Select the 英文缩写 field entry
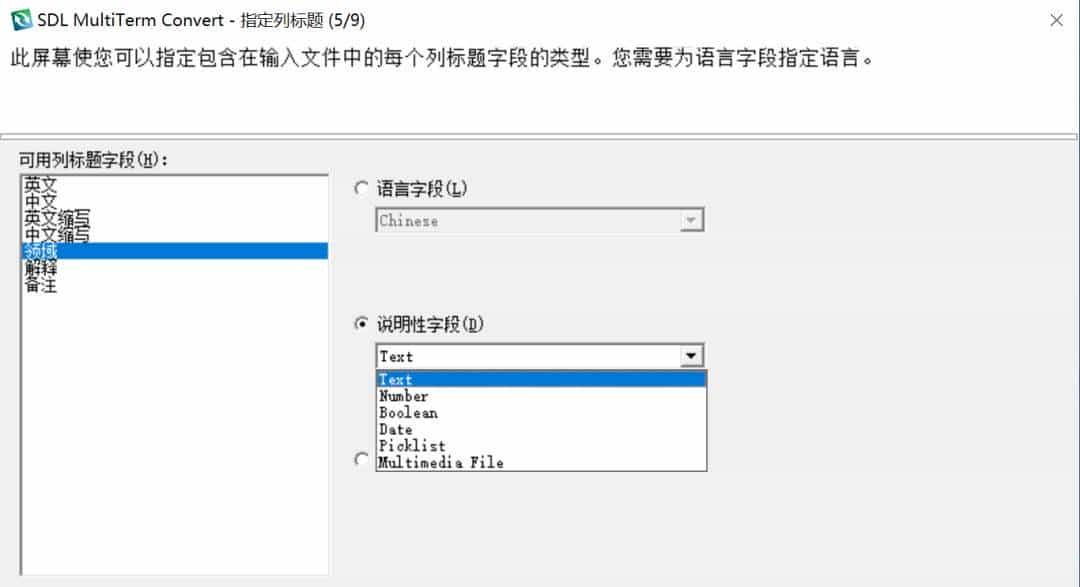Screen dimensions: 1080x587 tap(58, 218)
